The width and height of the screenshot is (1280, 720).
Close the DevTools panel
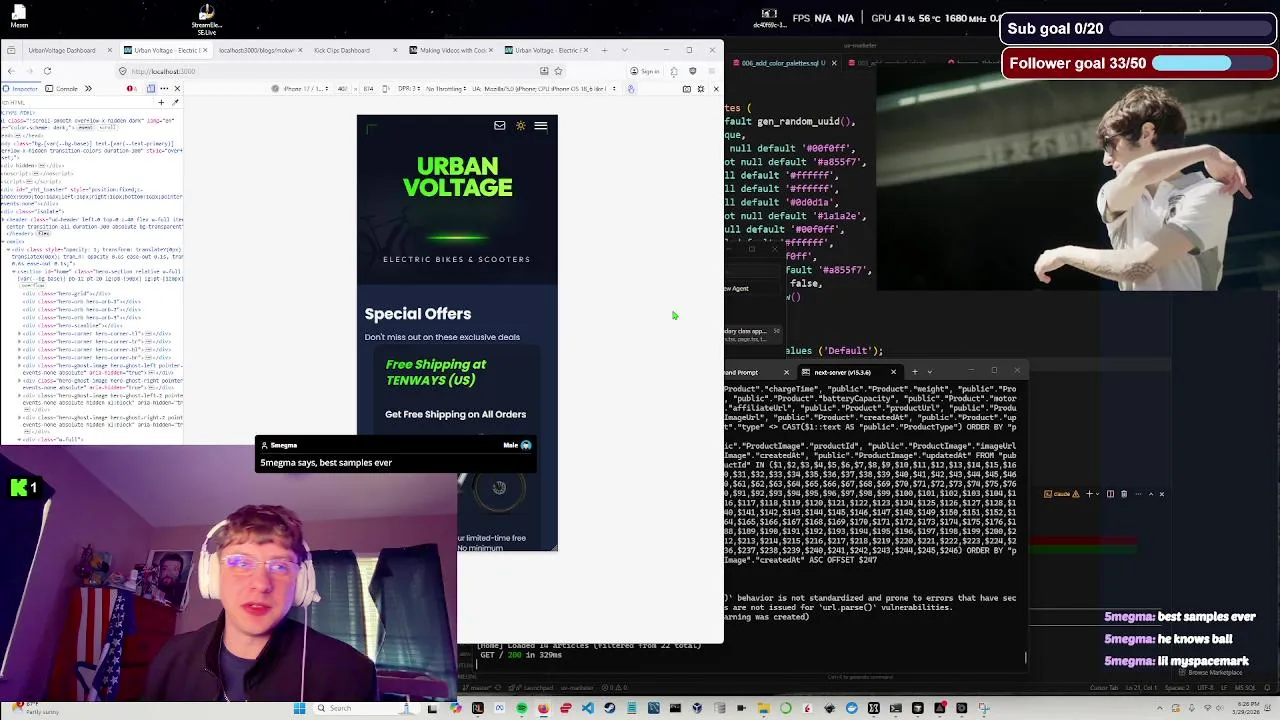177,88
